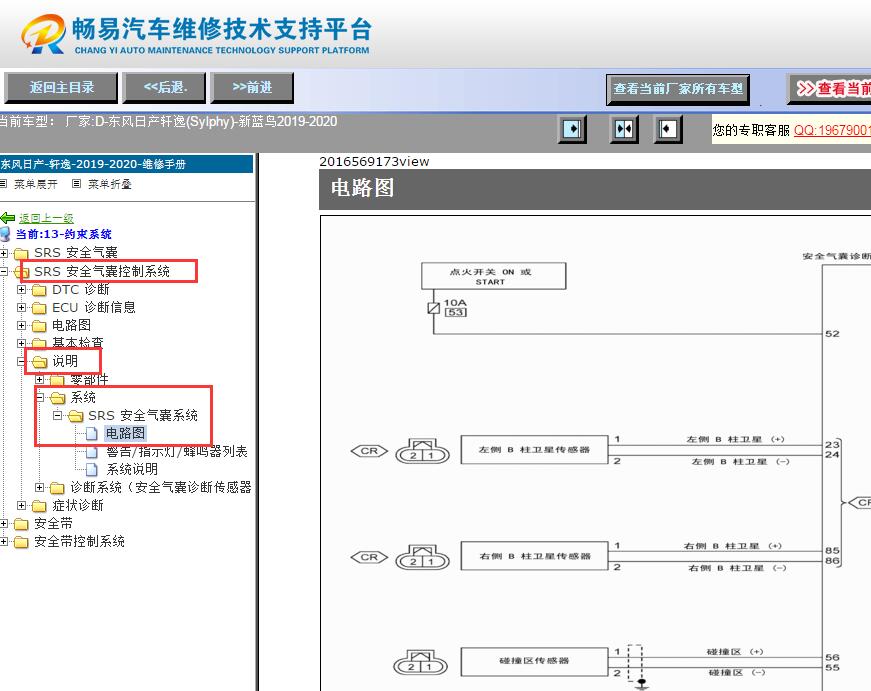Click the expand-right panel layout icon
Screen dimensions: 871x691
coord(572,129)
